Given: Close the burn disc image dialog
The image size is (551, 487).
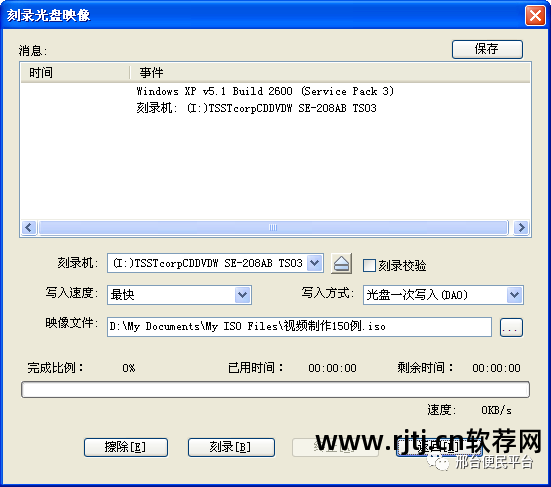Looking at the screenshot, I should (535, 15).
